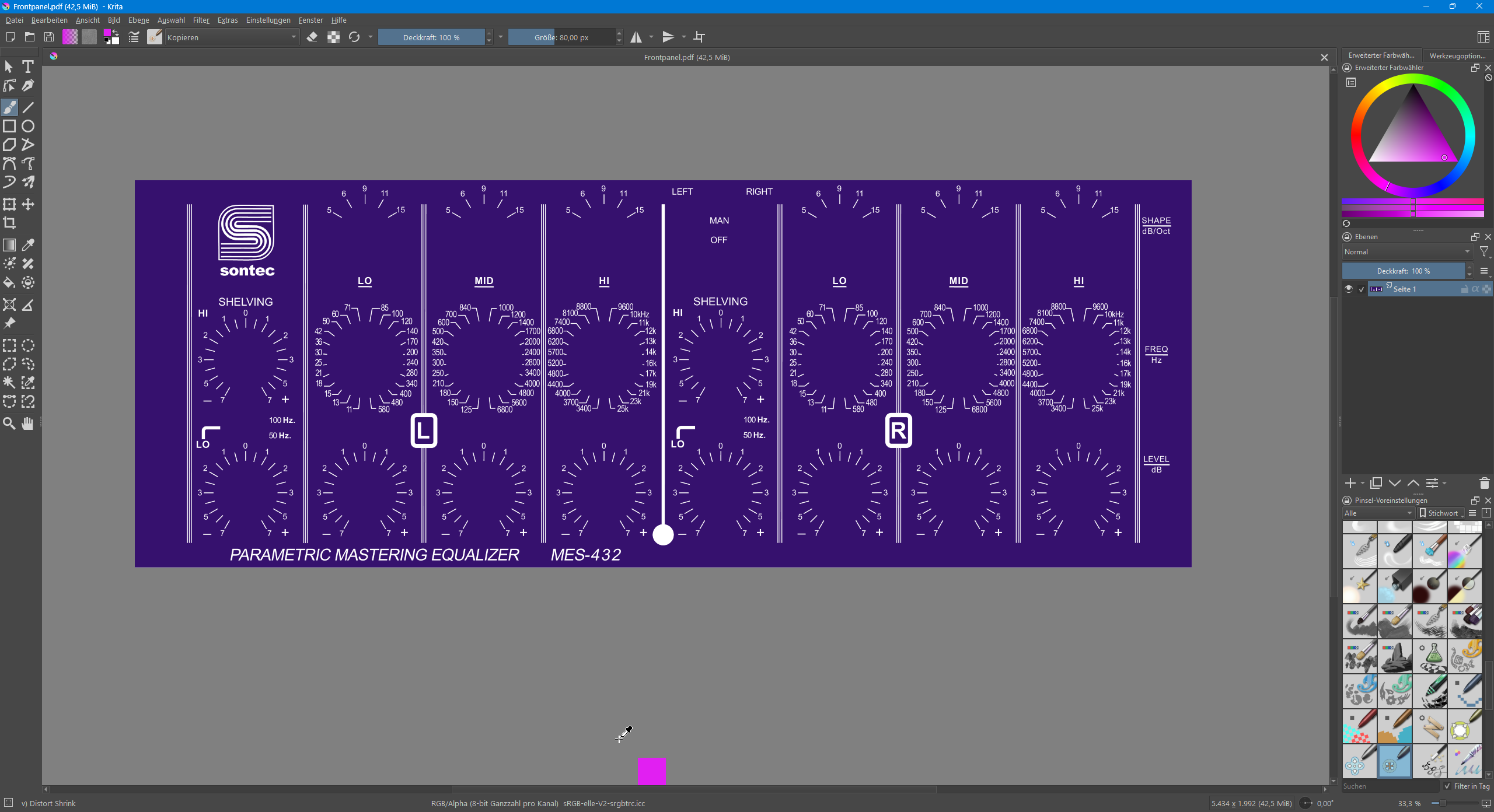Expand the vertical mirror options arrow
The image size is (1494, 812).
click(684, 37)
